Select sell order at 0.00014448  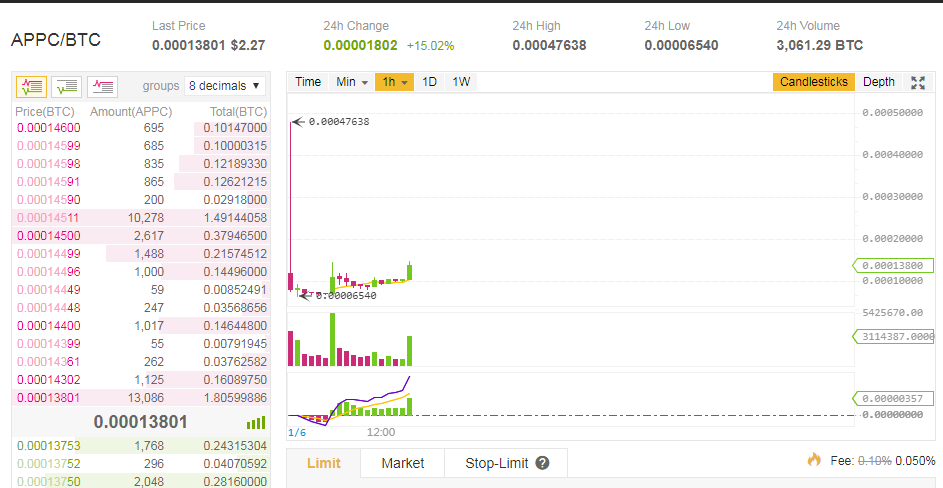pyautogui.click(x=141, y=308)
